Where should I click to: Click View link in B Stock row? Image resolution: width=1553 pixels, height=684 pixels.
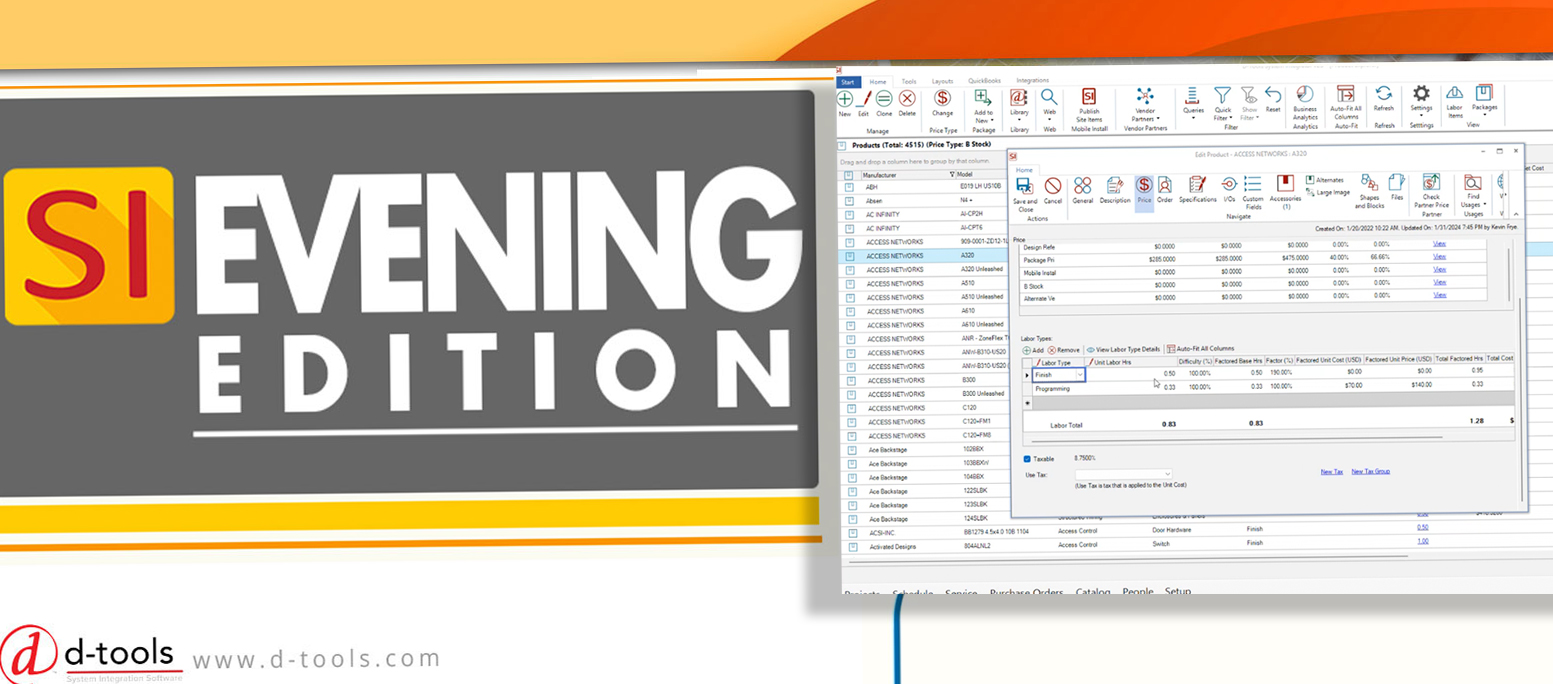click(x=1439, y=282)
